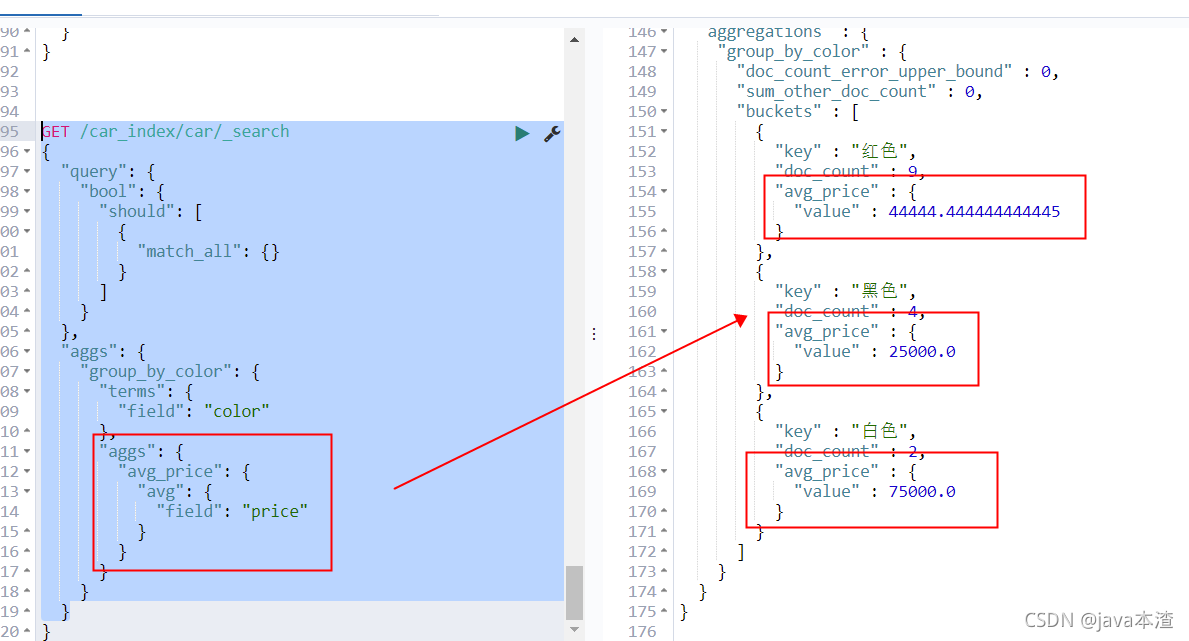Screen dimensions: 1189x641
Task: Click the "should": [ line in request
Action: click(150, 211)
